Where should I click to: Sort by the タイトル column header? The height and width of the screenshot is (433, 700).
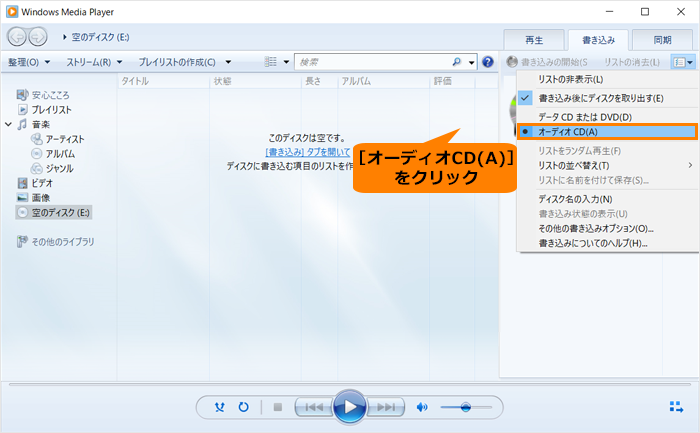click(x=163, y=81)
